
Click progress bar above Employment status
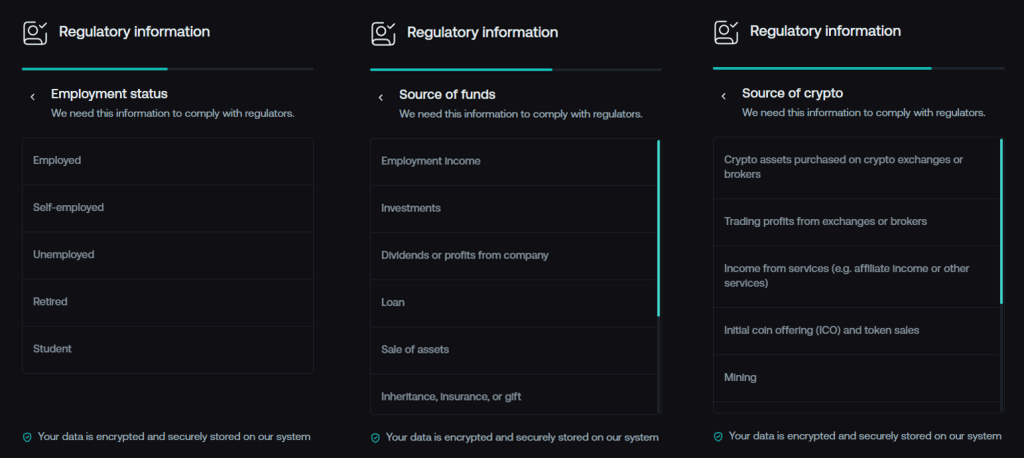[x=168, y=69]
